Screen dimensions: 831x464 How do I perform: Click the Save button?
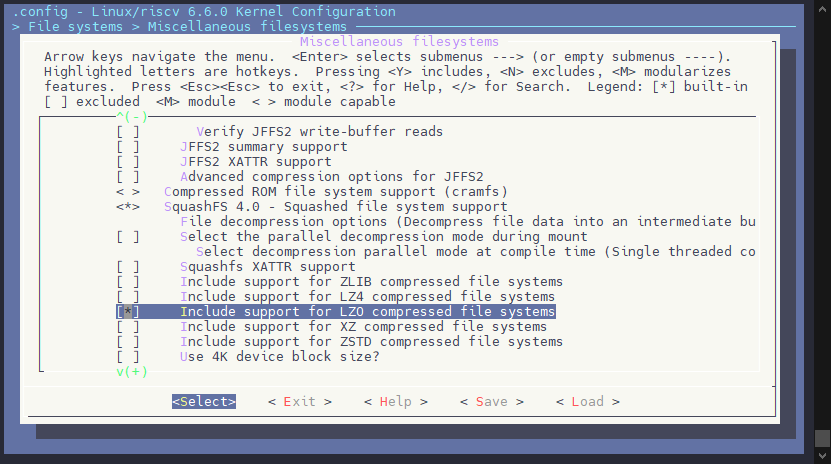(492, 401)
